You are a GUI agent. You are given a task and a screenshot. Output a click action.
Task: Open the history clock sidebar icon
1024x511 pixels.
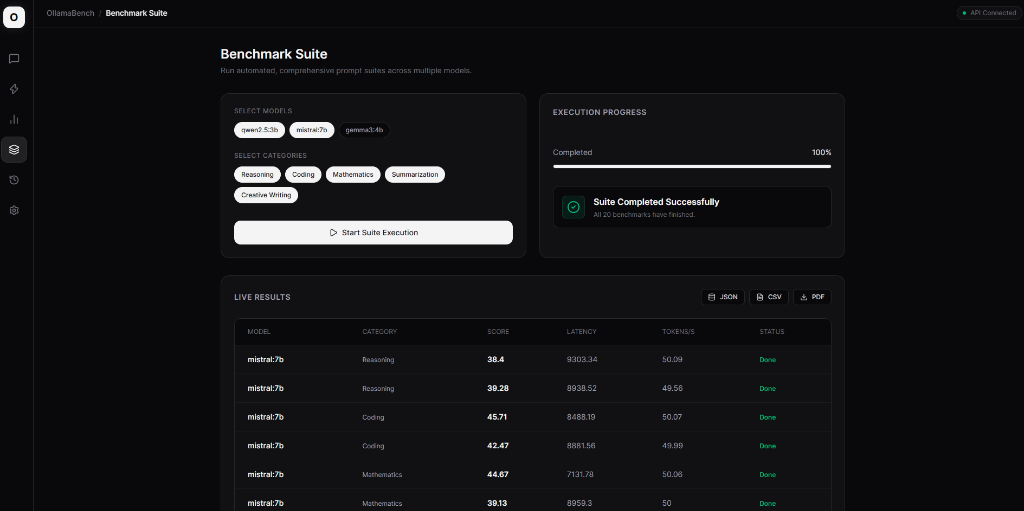14,180
